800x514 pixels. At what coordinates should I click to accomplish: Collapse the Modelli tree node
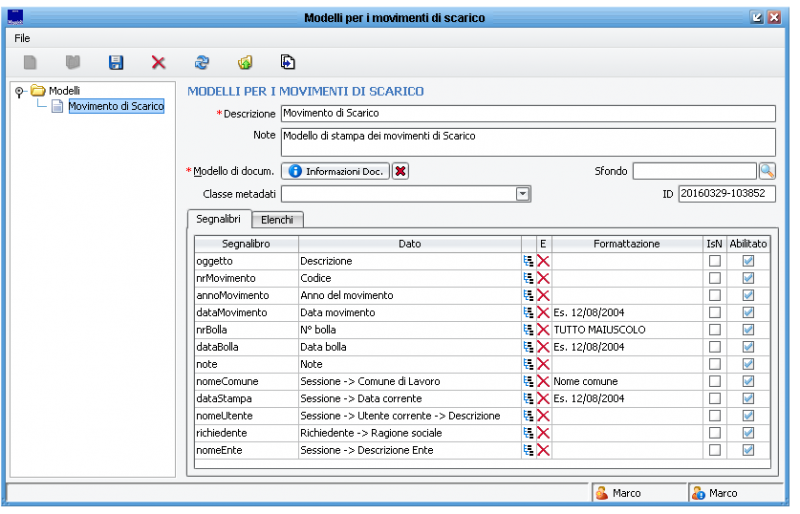20,91
